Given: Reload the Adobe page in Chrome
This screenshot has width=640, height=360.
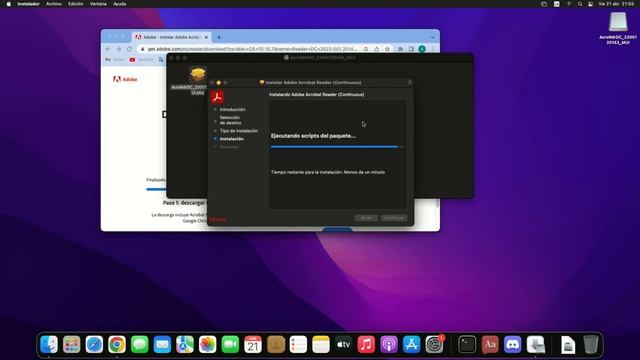Looking at the screenshot, I should pos(129,49).
